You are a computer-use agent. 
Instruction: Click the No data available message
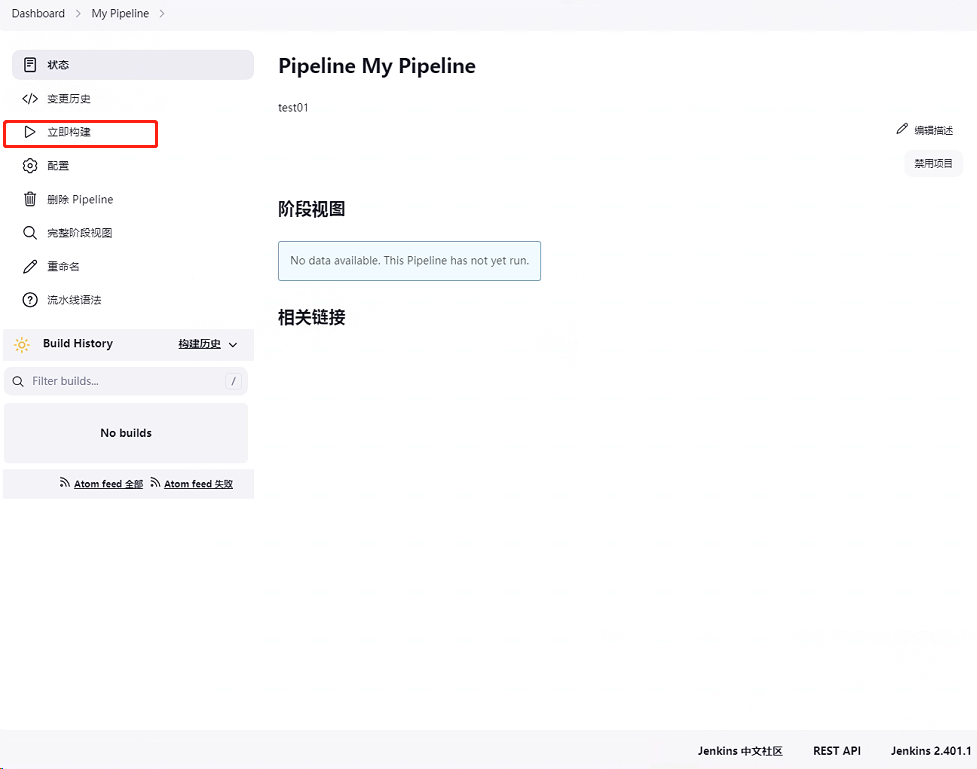pos(409,261)
